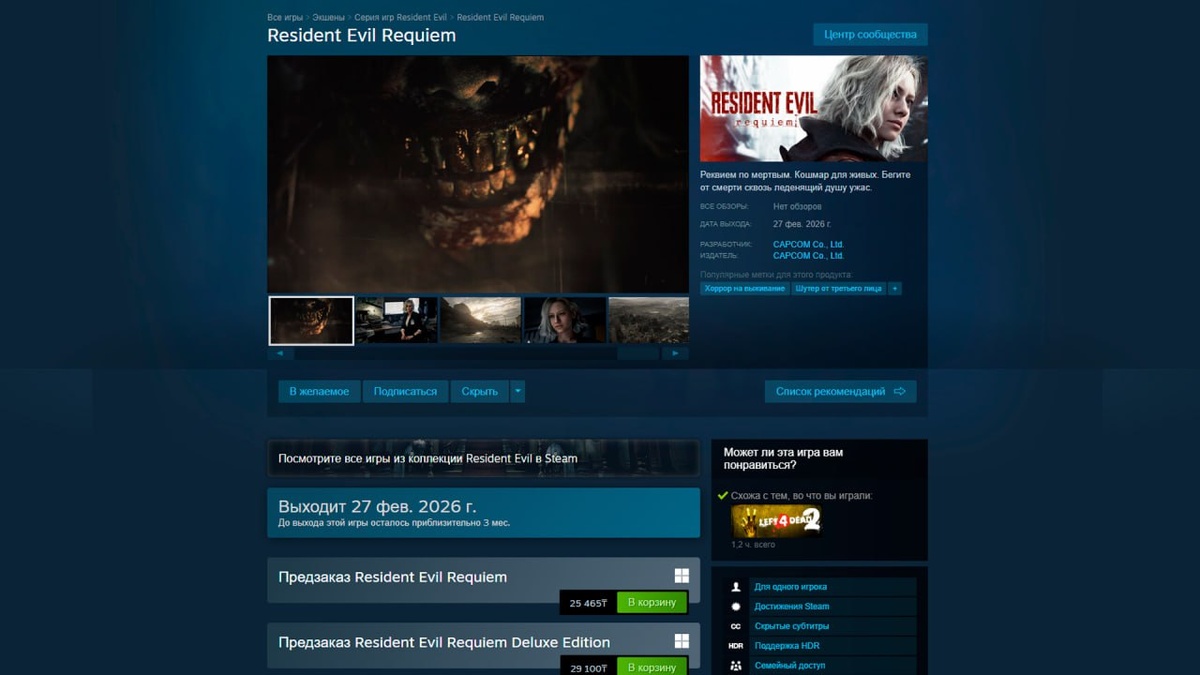Click the 'Нет обзоров' reviews text
Image resolution: width=1200 pixels, height=675 pixels.
tap(797, 207)
